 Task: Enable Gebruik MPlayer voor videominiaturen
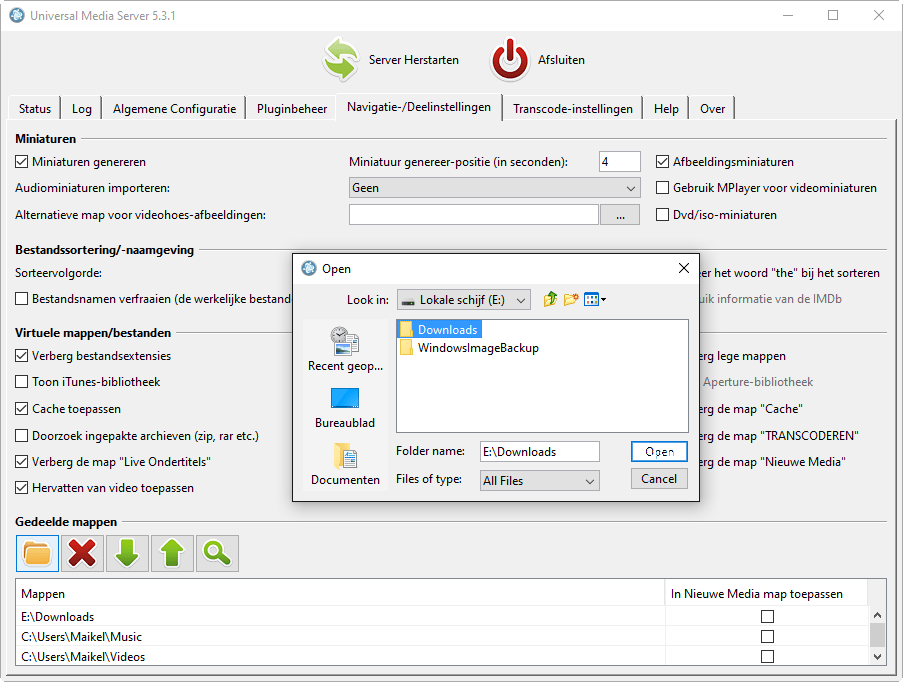click(x=662, y=188)
